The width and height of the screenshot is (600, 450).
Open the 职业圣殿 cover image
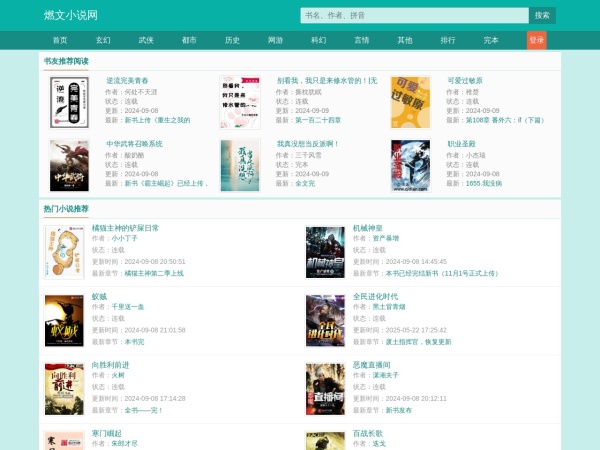coord(411,165)
